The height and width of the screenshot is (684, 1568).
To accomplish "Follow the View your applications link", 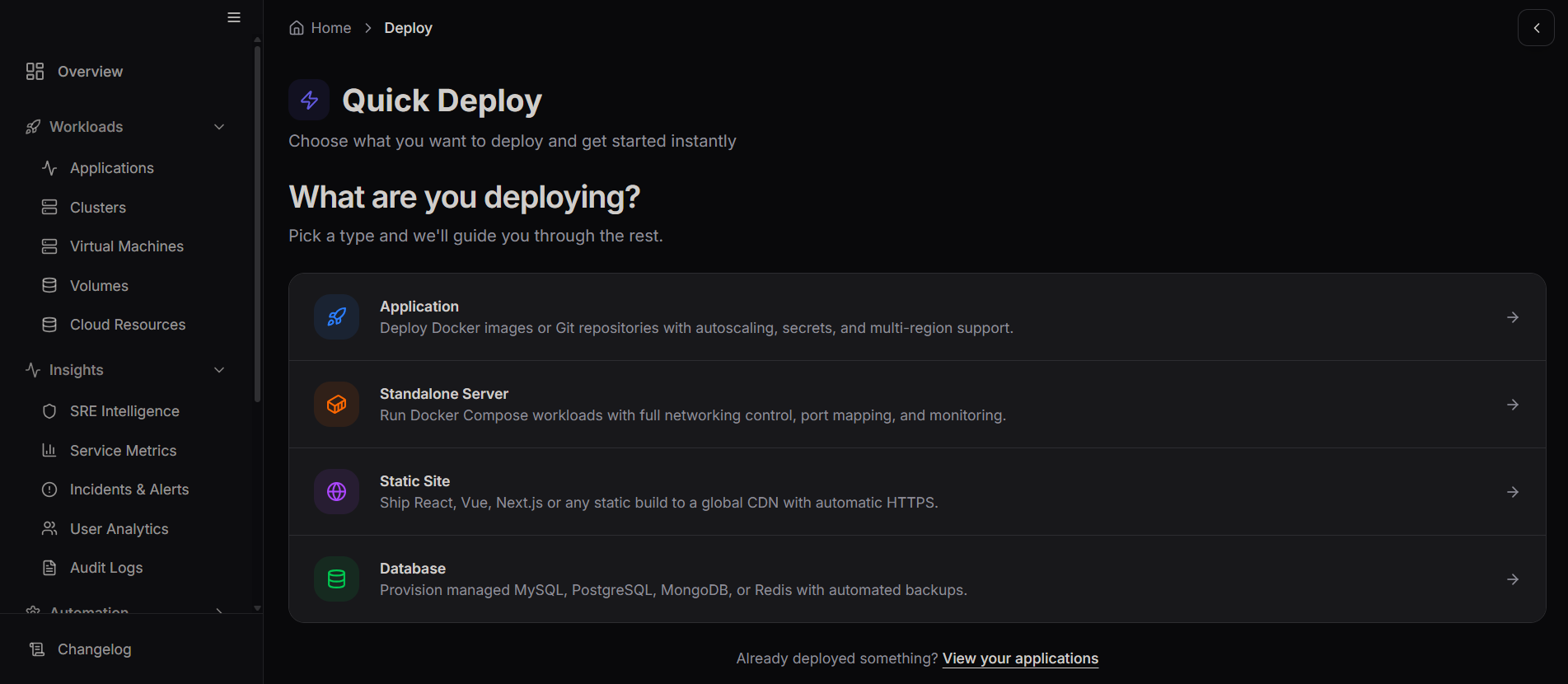I will 1020,658.
